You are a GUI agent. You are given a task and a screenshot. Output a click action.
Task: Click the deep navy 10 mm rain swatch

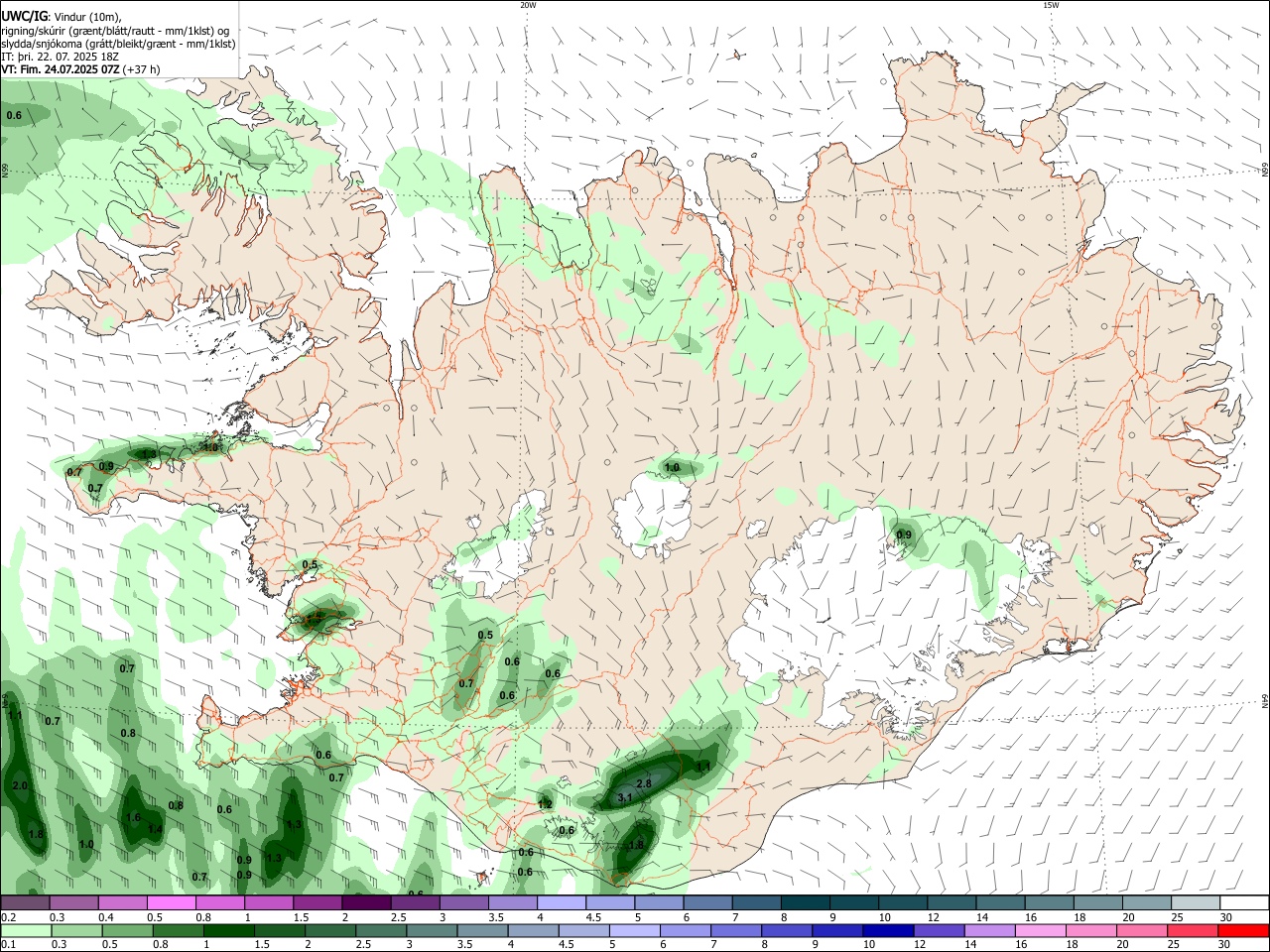(888, 930)
